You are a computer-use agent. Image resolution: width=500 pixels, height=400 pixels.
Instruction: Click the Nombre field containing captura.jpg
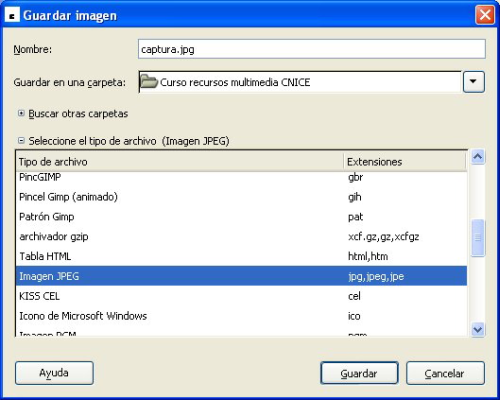pos(312,49)
